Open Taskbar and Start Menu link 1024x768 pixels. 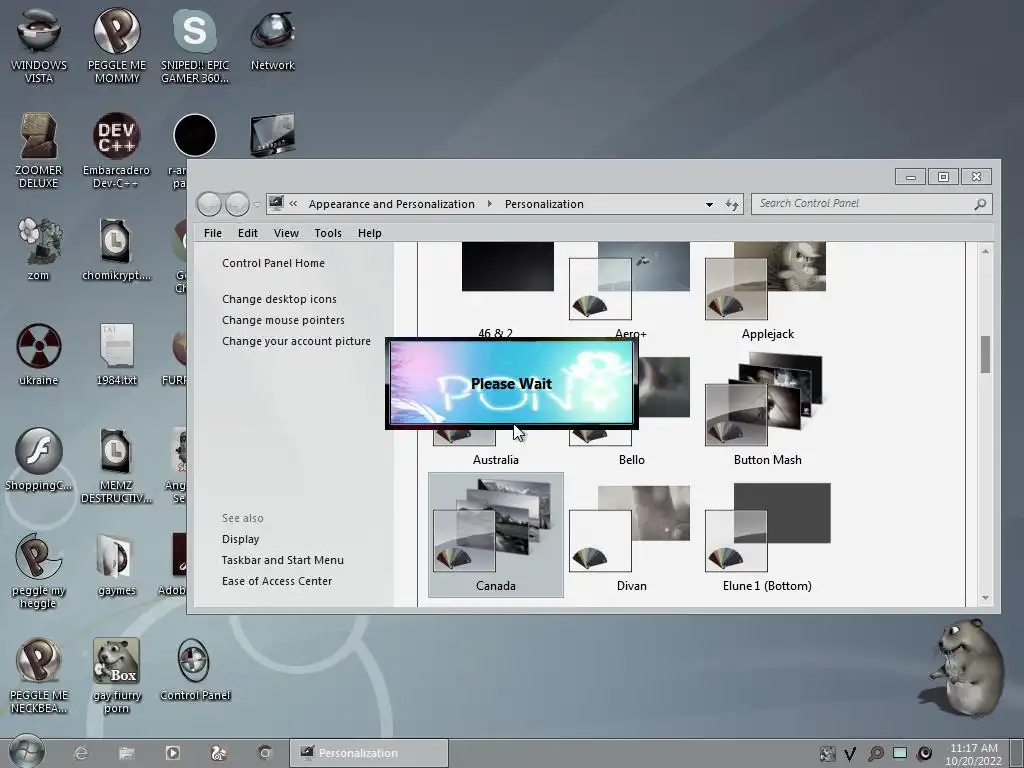(x=282, y=560)
